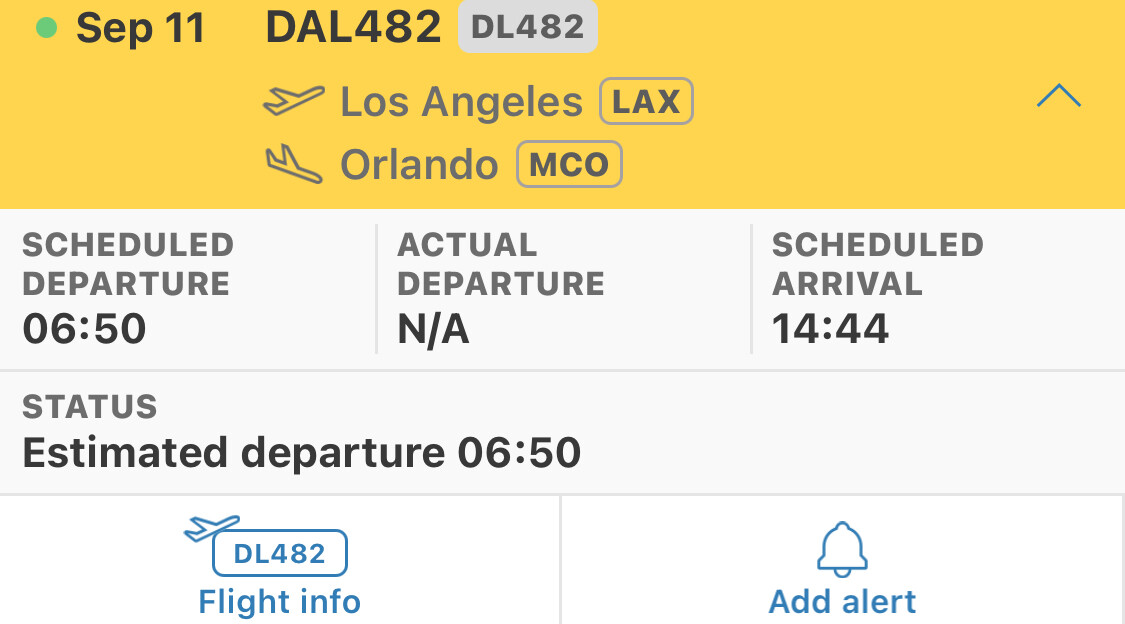Click the landing plane icon next to Orlando
The width and height of the screenshot is (1125, 624).
(x=293, y=164)
